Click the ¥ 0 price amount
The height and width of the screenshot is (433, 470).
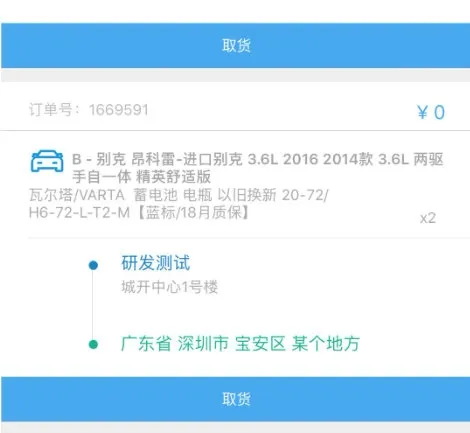tap(431, 112)
